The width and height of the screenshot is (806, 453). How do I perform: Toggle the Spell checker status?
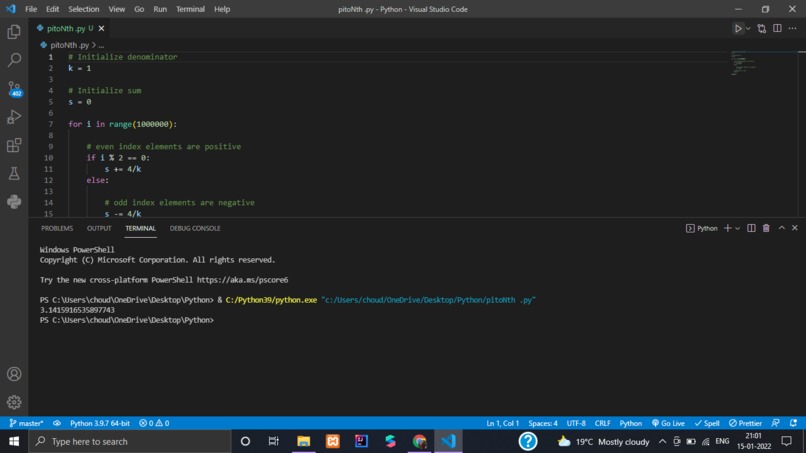[x=707, y=423]
